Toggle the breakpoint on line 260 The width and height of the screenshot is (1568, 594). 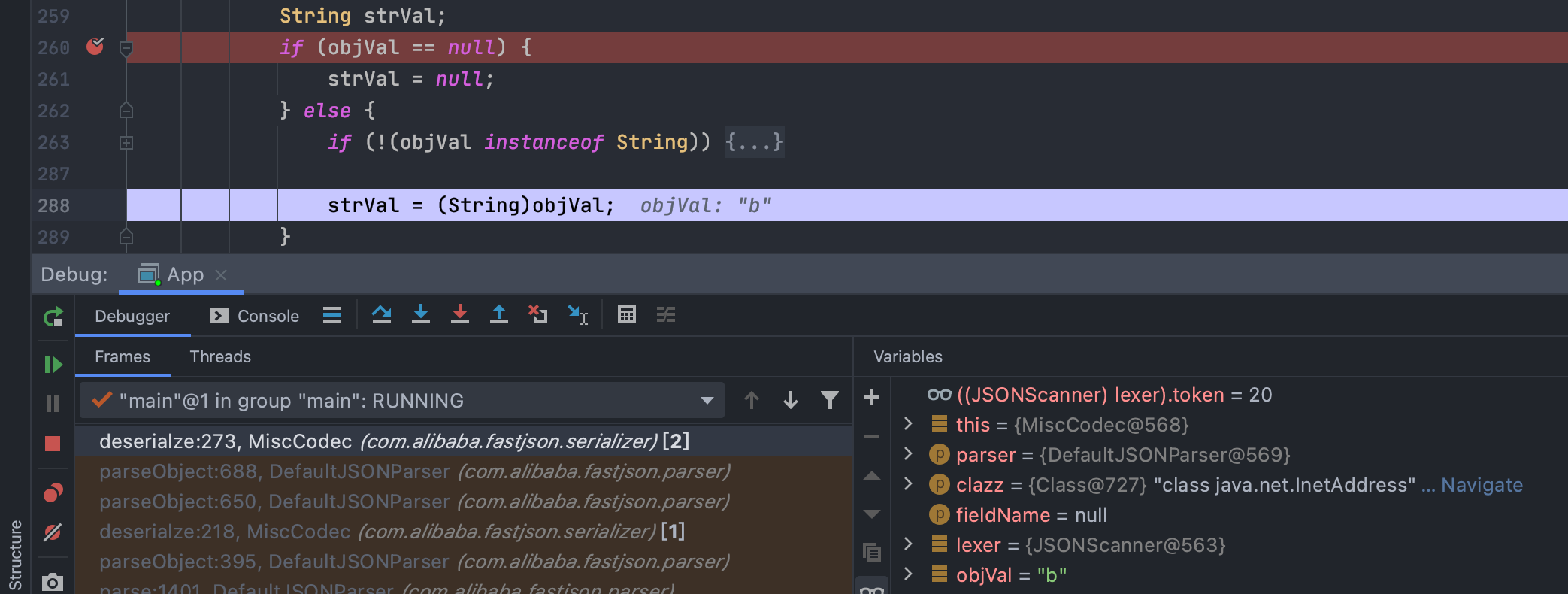95,47
